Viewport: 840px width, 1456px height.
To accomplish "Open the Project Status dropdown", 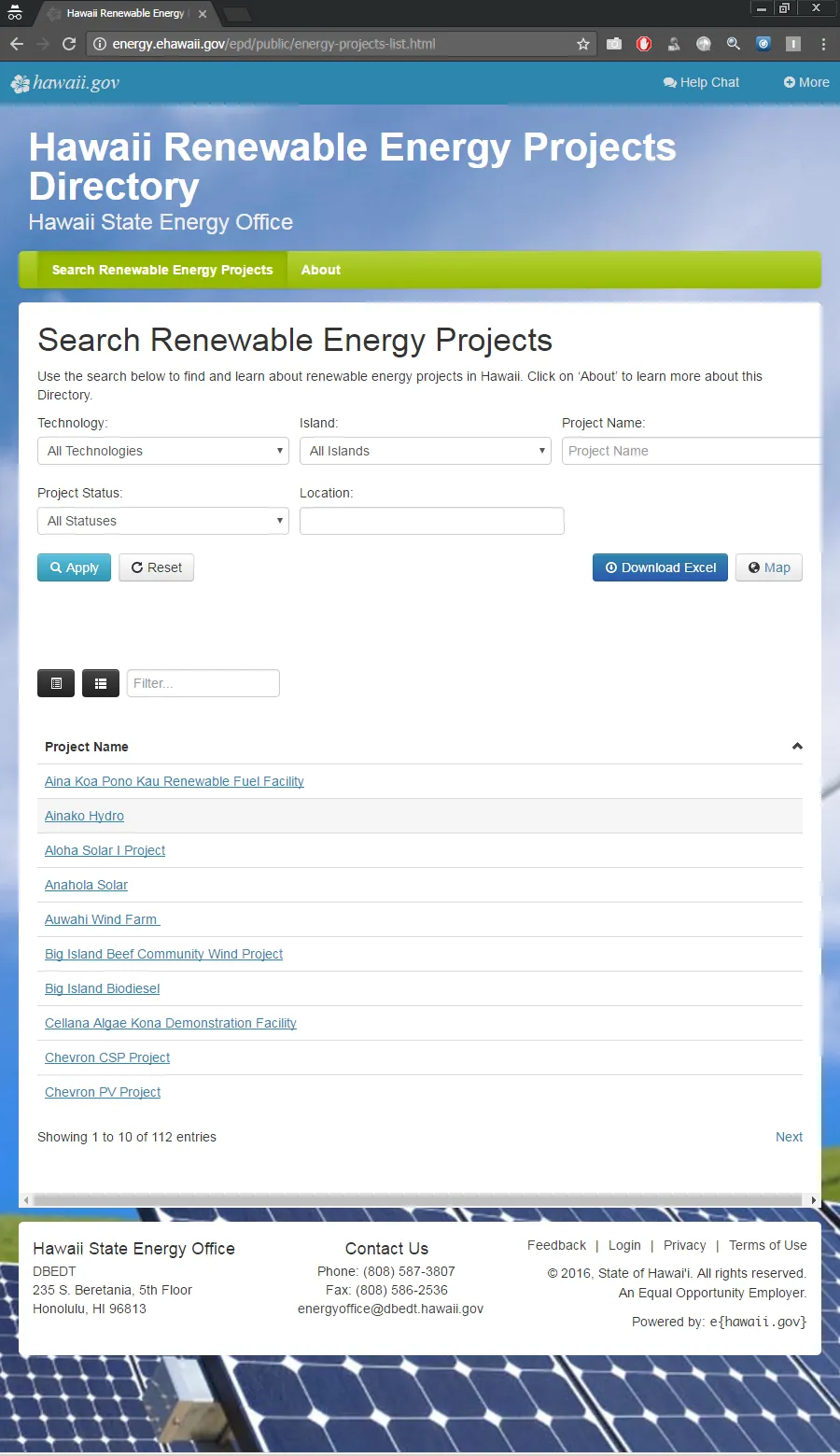I will click(163, 521).
